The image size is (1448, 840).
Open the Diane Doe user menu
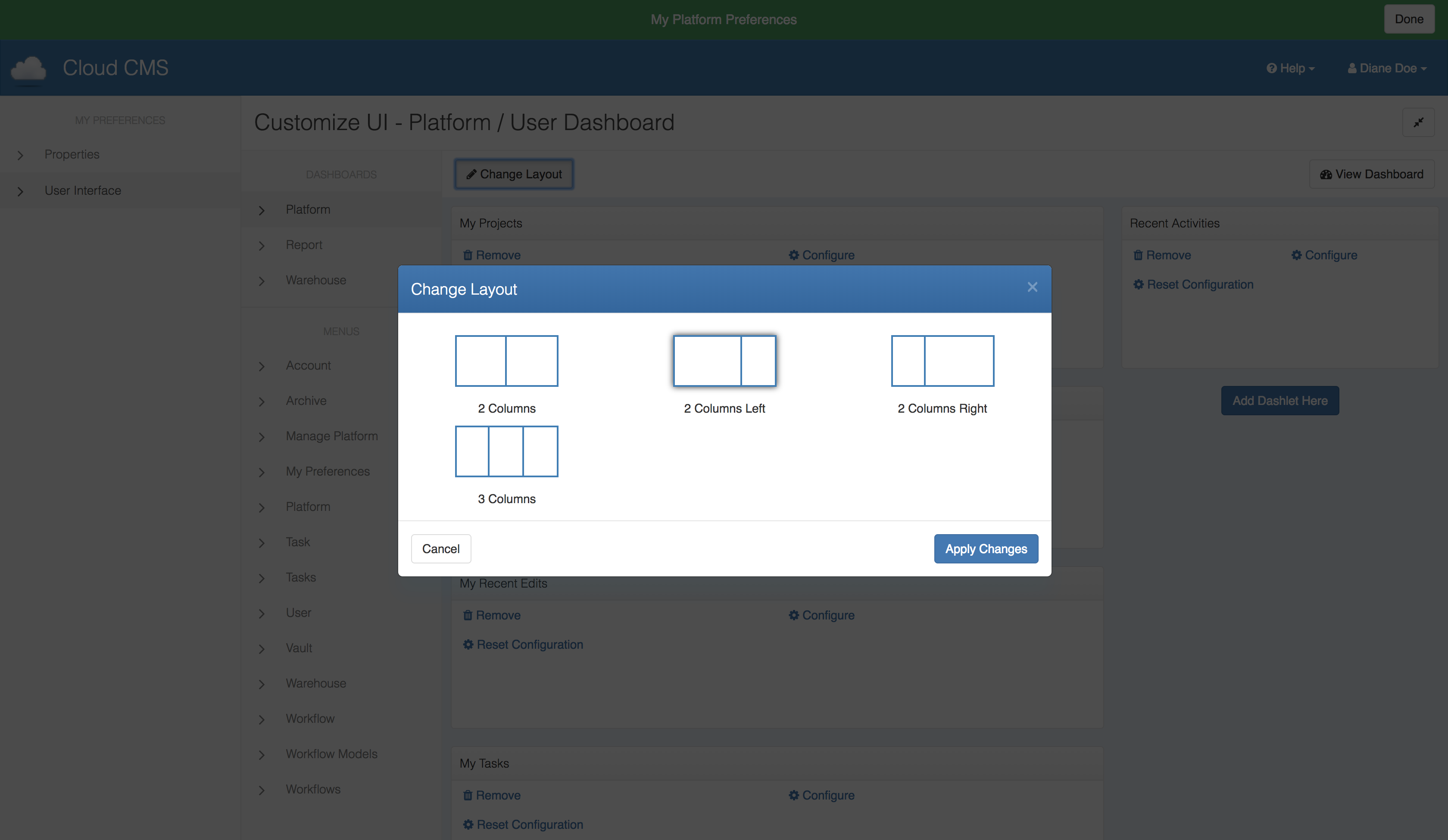(1386, 68)
